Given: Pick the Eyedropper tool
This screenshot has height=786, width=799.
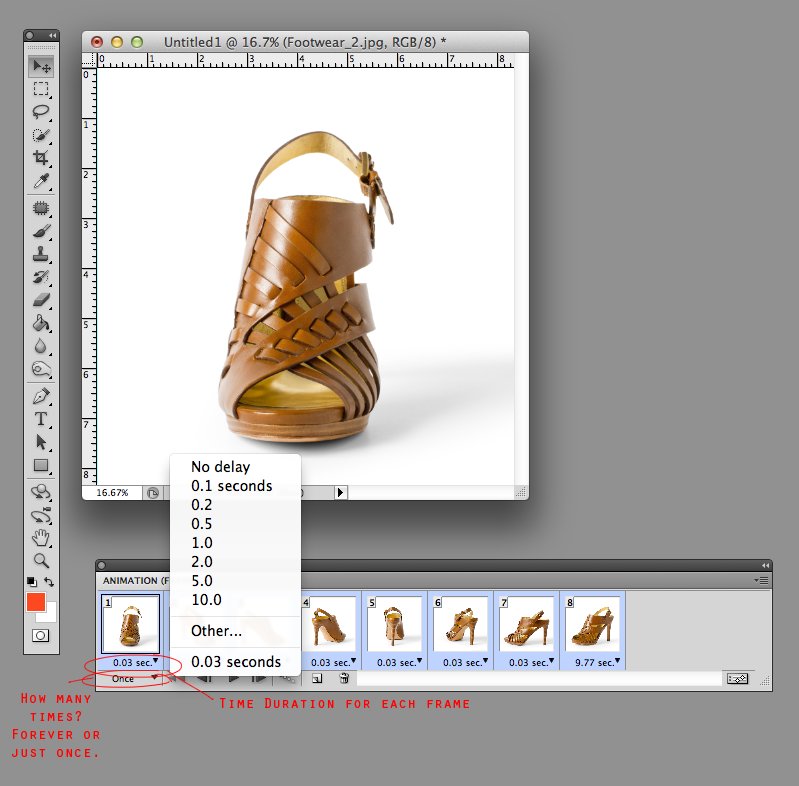Looking at the screenshot, I should coord(41,182).
